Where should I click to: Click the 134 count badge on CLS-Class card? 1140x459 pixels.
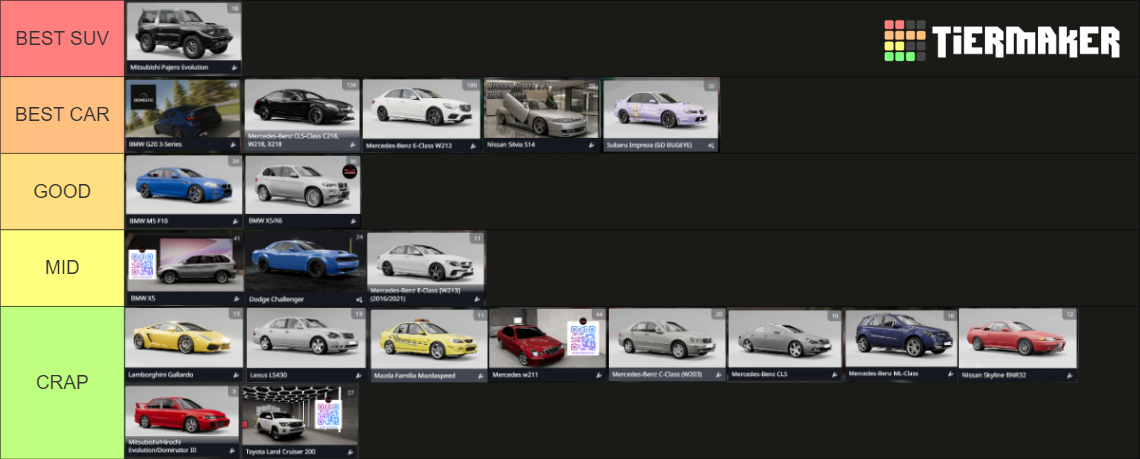352,85
